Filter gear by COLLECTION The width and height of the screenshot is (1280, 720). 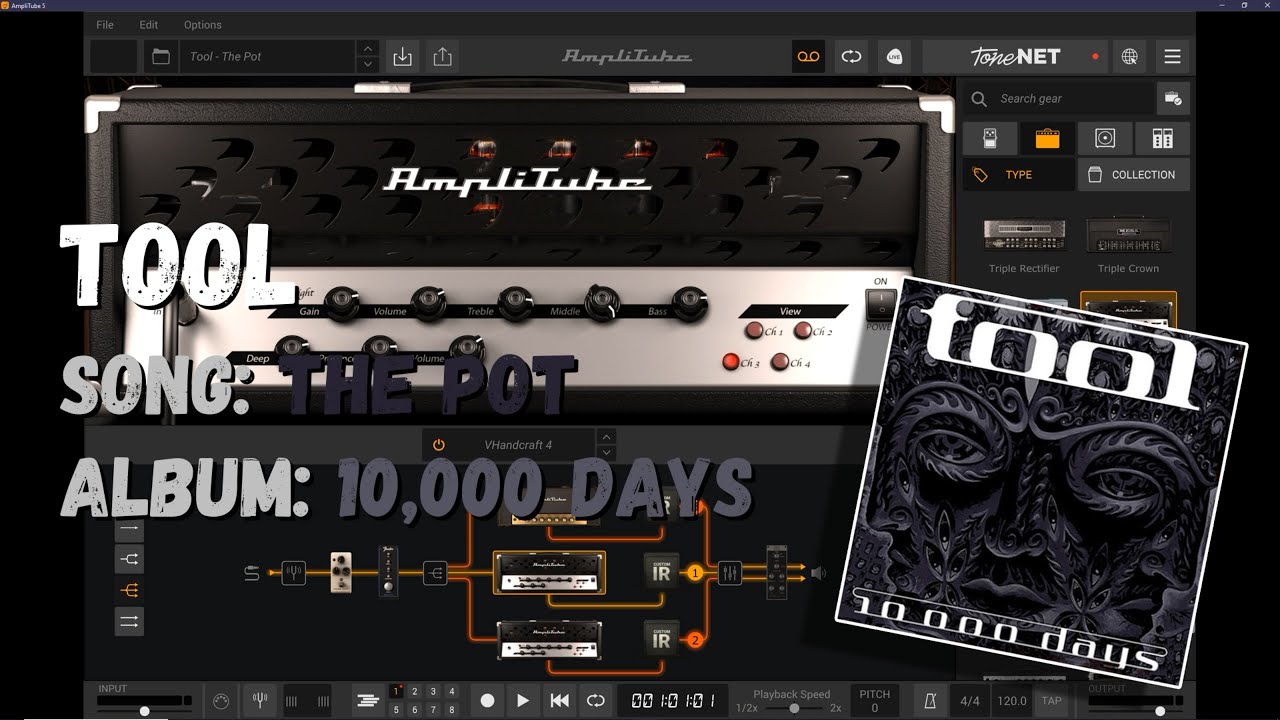1133,174
